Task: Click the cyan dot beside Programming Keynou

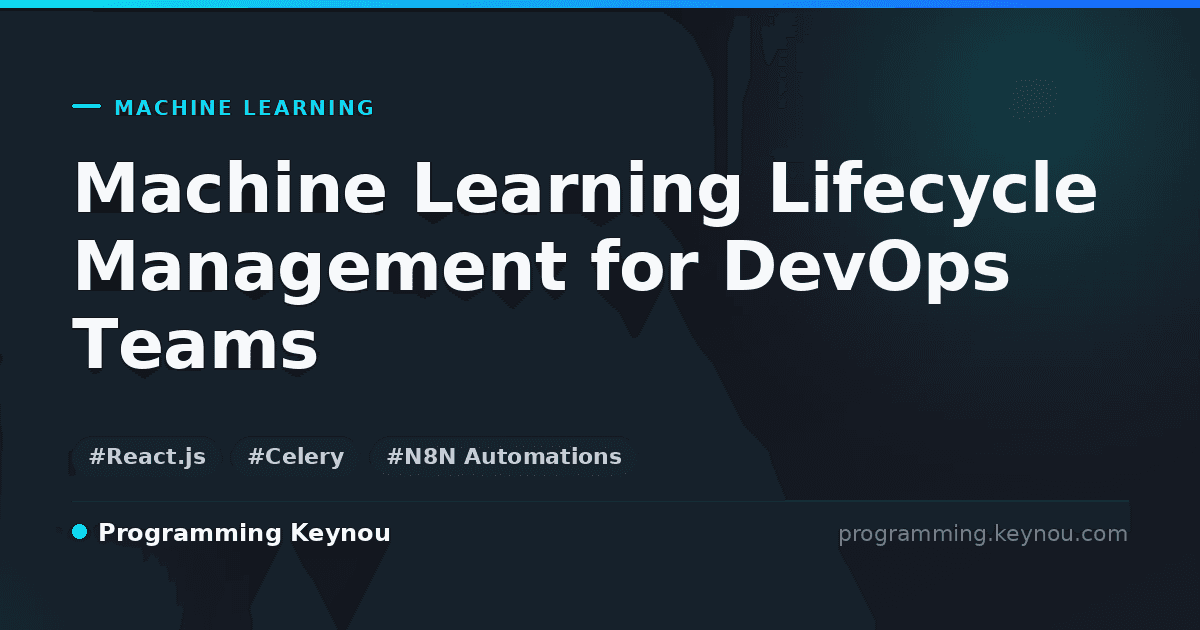Action: point(80,532)
